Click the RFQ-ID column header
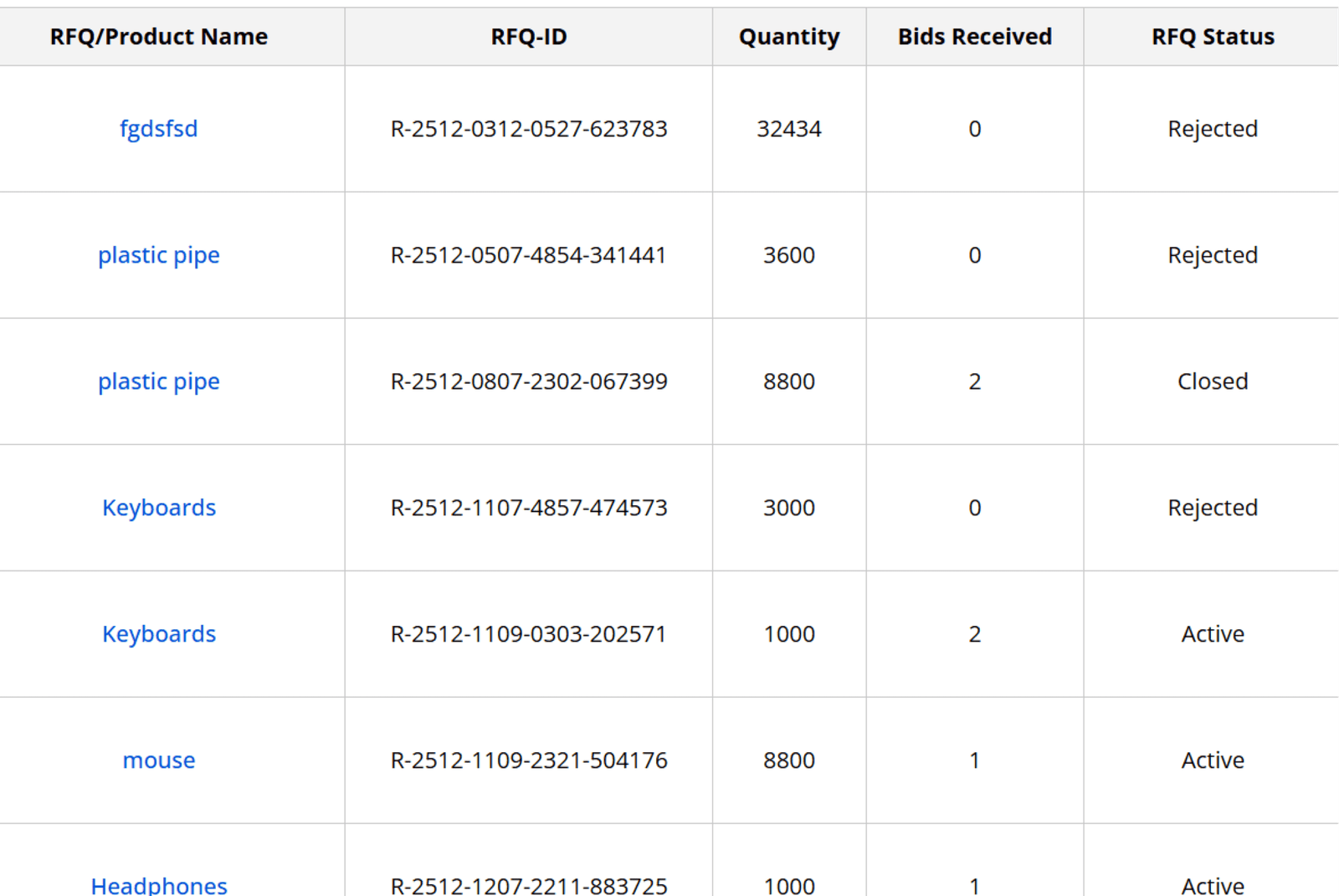Screen dimensions: 1339x896 pyautogui.click(x=528, y=37)
